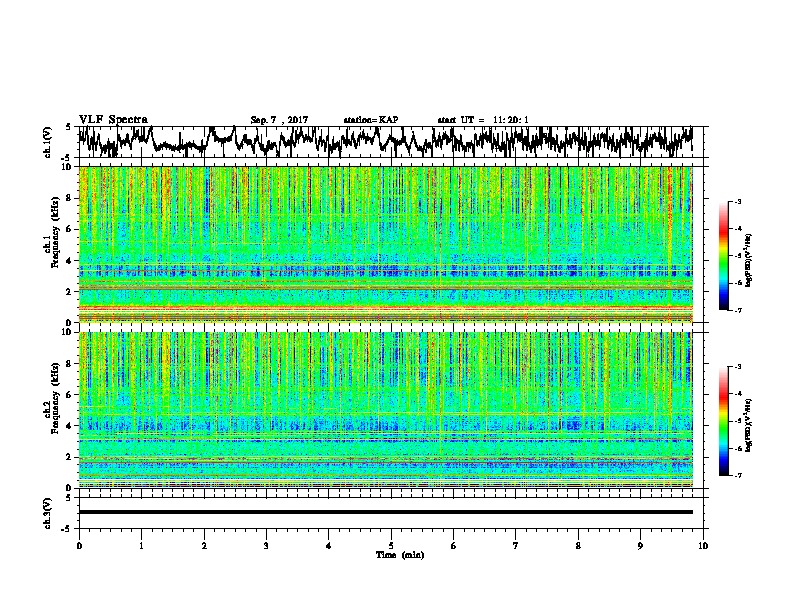This screenshot has height=612, width=792.
Task: Click time-axis tick label "2"
Action: click(x=204, y=545)
